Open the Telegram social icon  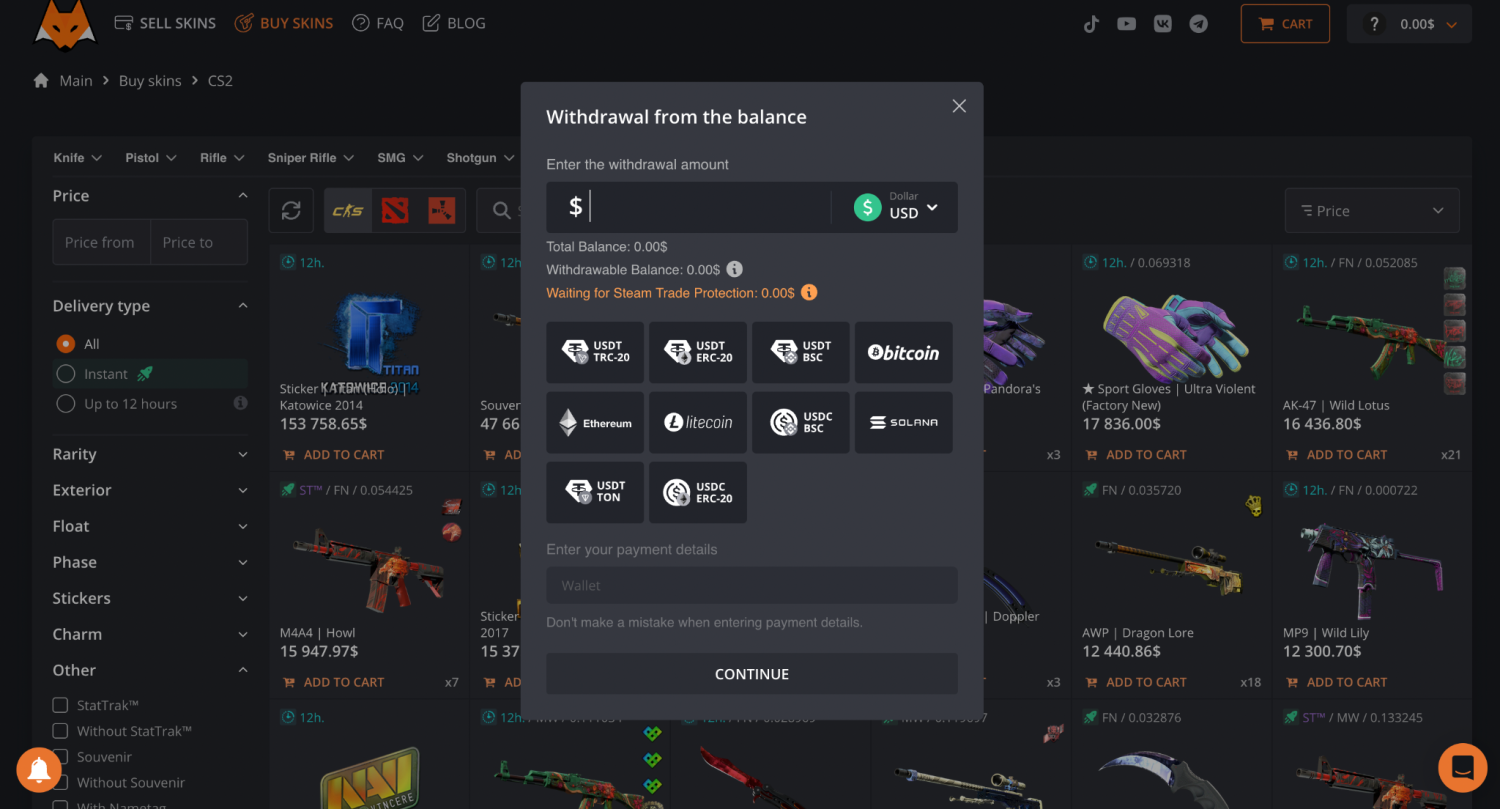(1198, 23)
